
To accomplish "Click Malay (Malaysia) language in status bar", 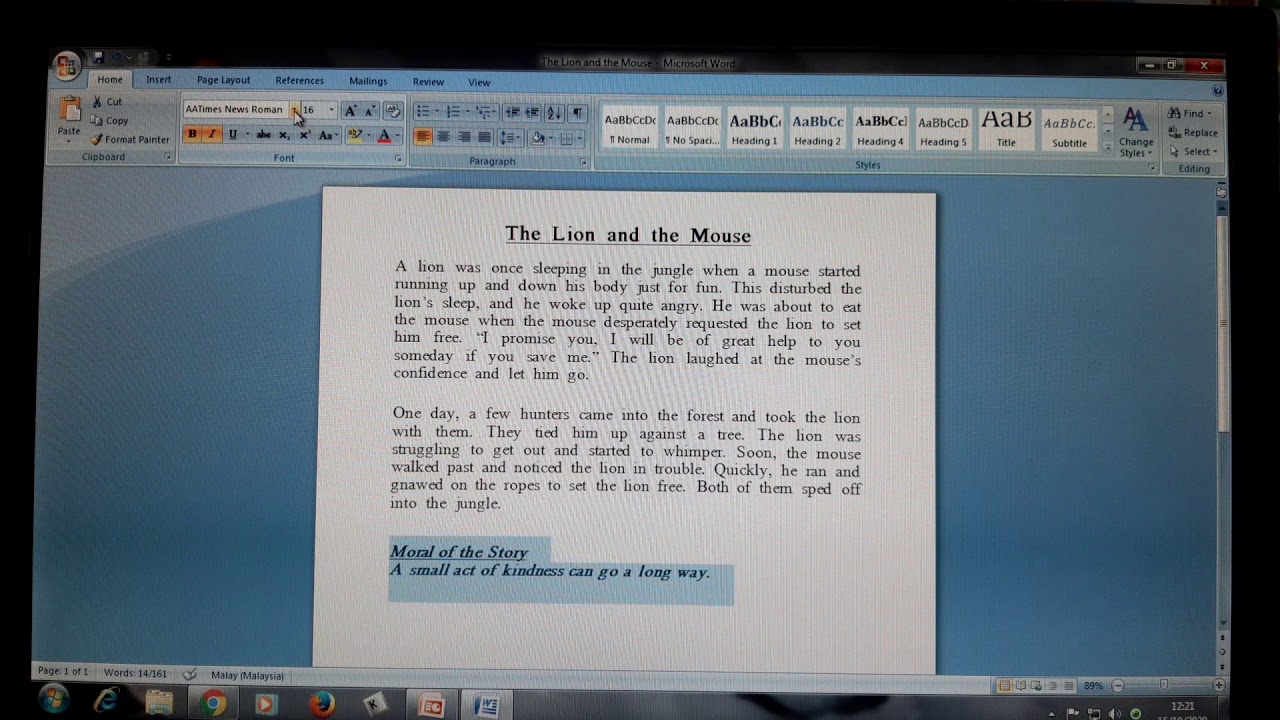I will [247, 675].
